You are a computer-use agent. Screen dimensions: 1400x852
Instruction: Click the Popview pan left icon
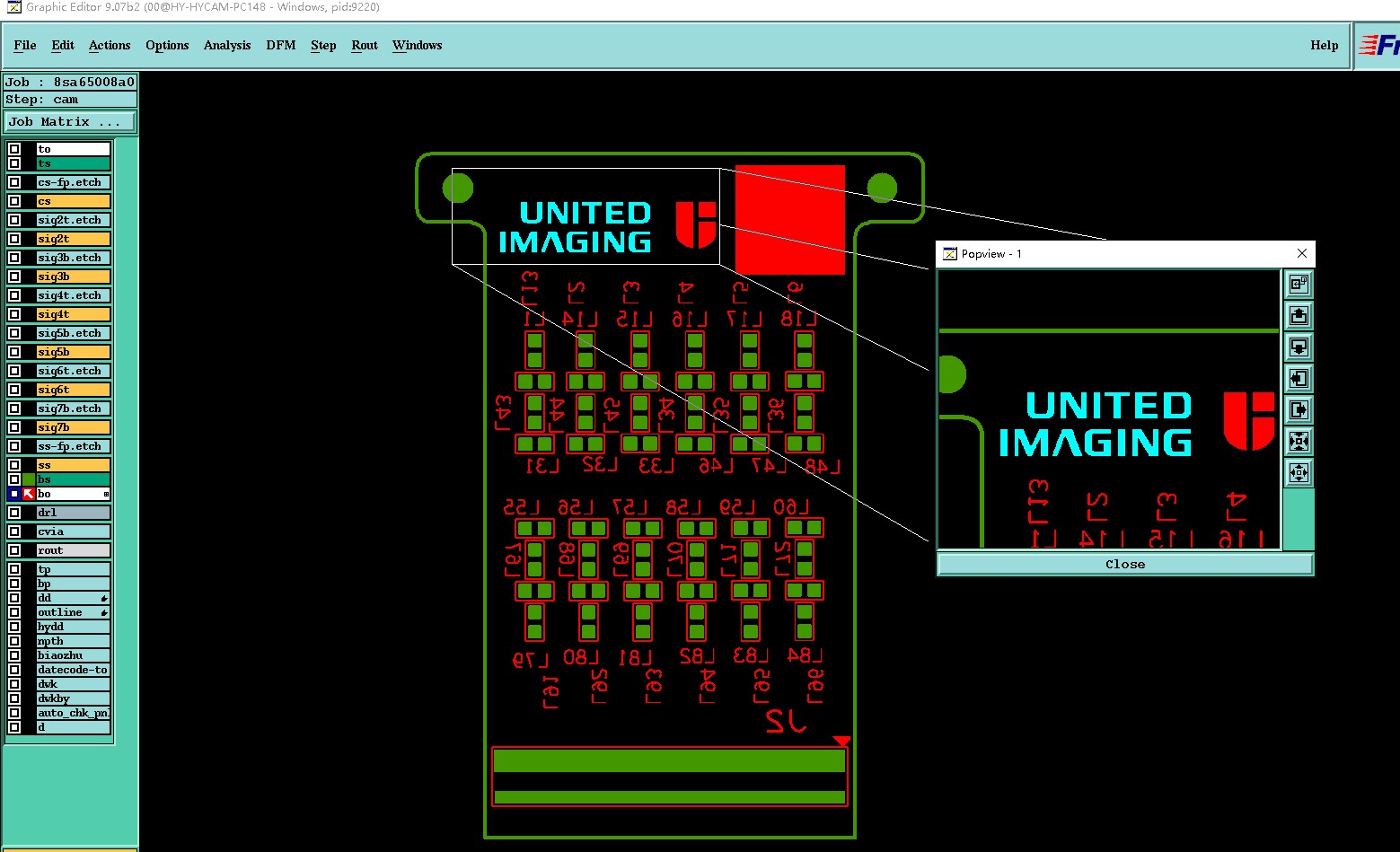pyautogui.click(x=1299, y=379)
